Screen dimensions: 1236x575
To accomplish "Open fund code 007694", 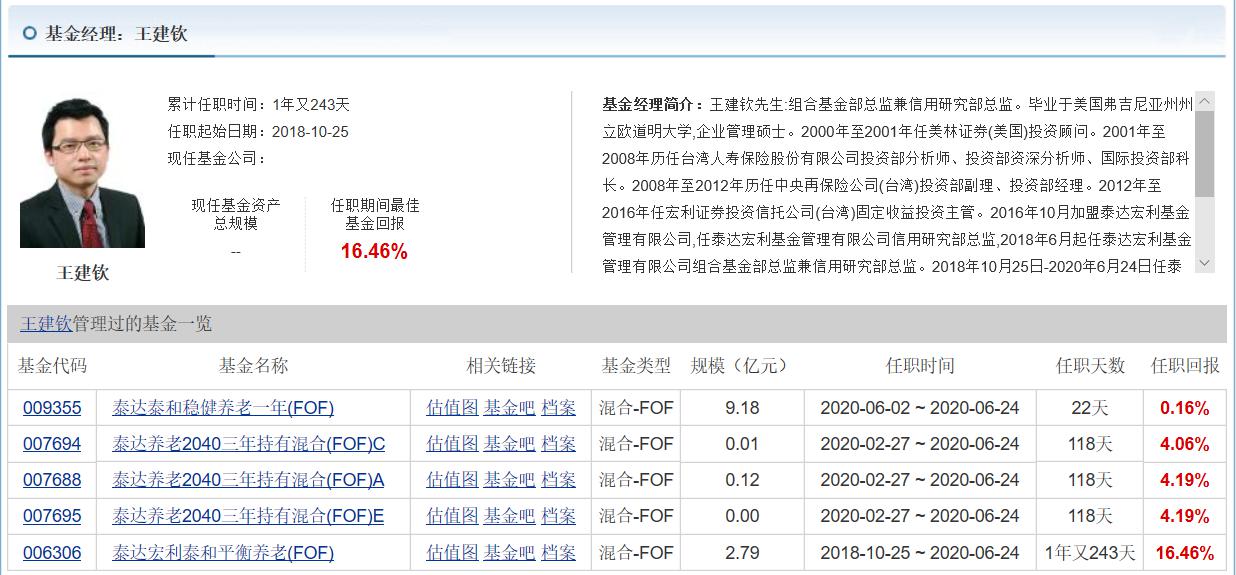I will pos(52,444).
